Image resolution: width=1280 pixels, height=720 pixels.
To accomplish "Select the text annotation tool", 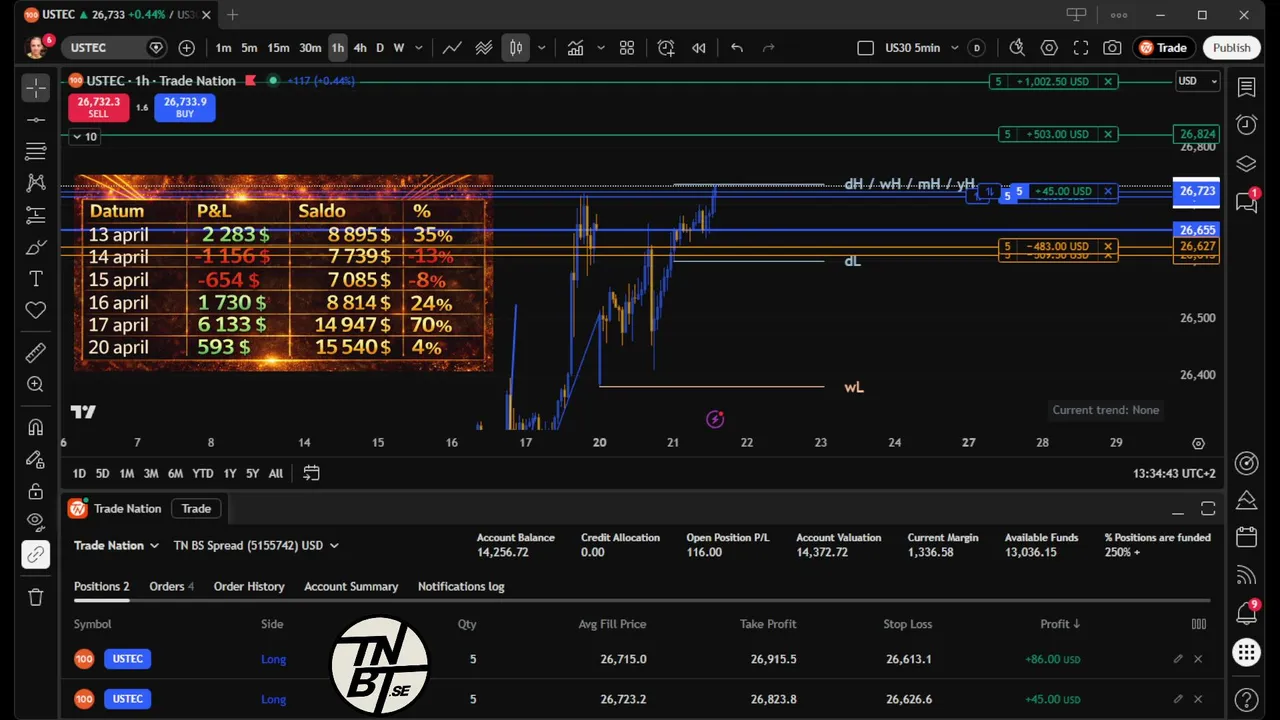I will point(36,279).
